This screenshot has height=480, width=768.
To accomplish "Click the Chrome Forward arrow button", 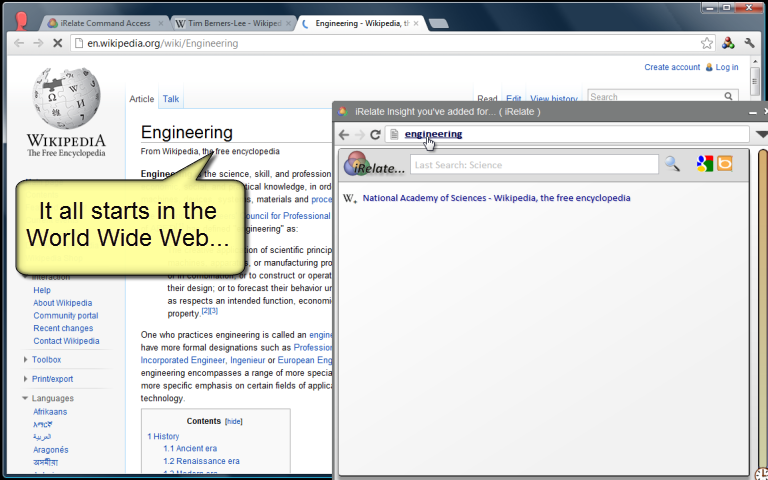I will pyautogui.click(x=38, y=43).
